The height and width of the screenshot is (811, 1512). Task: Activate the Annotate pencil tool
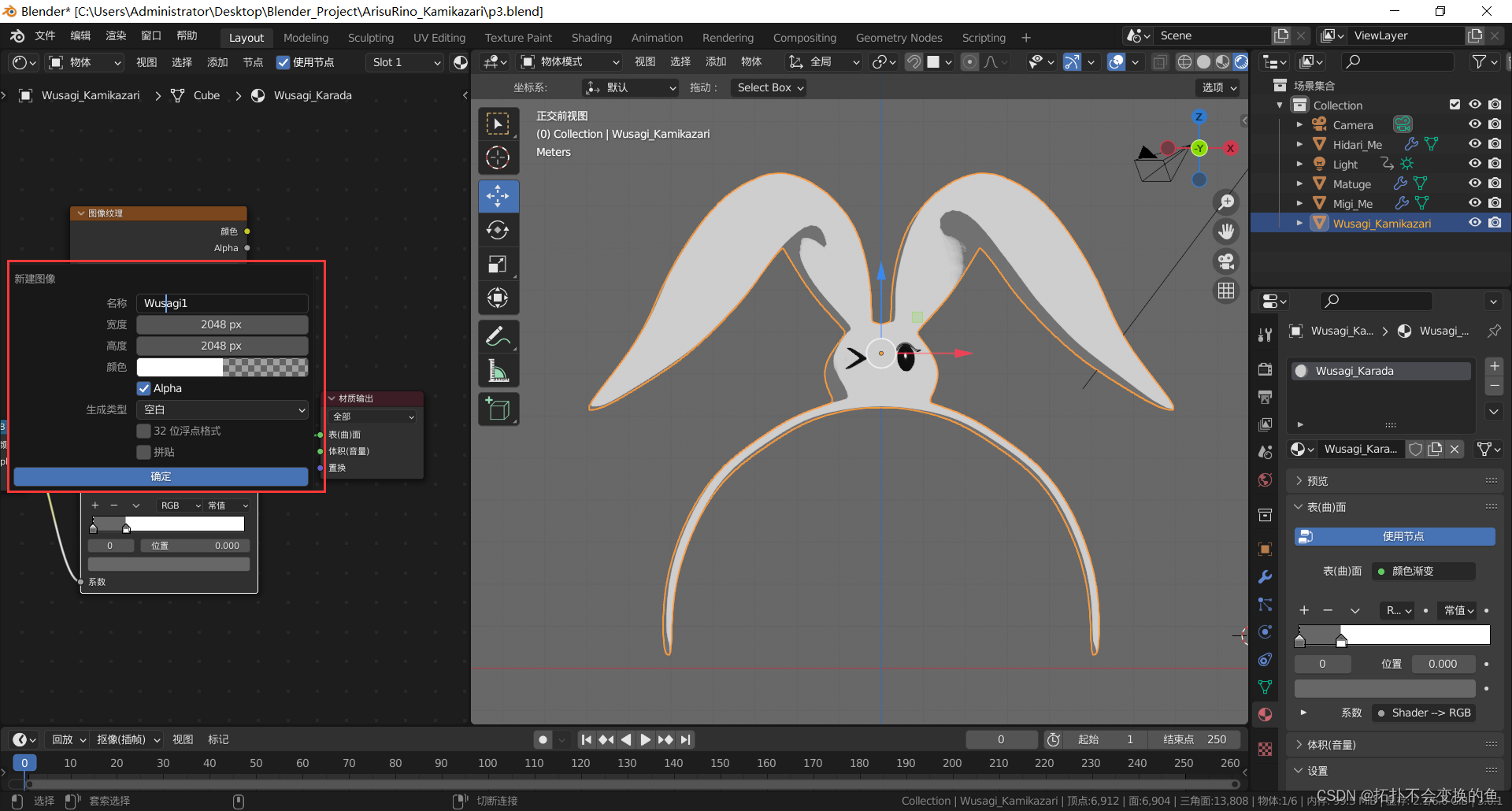coord(498,337)
